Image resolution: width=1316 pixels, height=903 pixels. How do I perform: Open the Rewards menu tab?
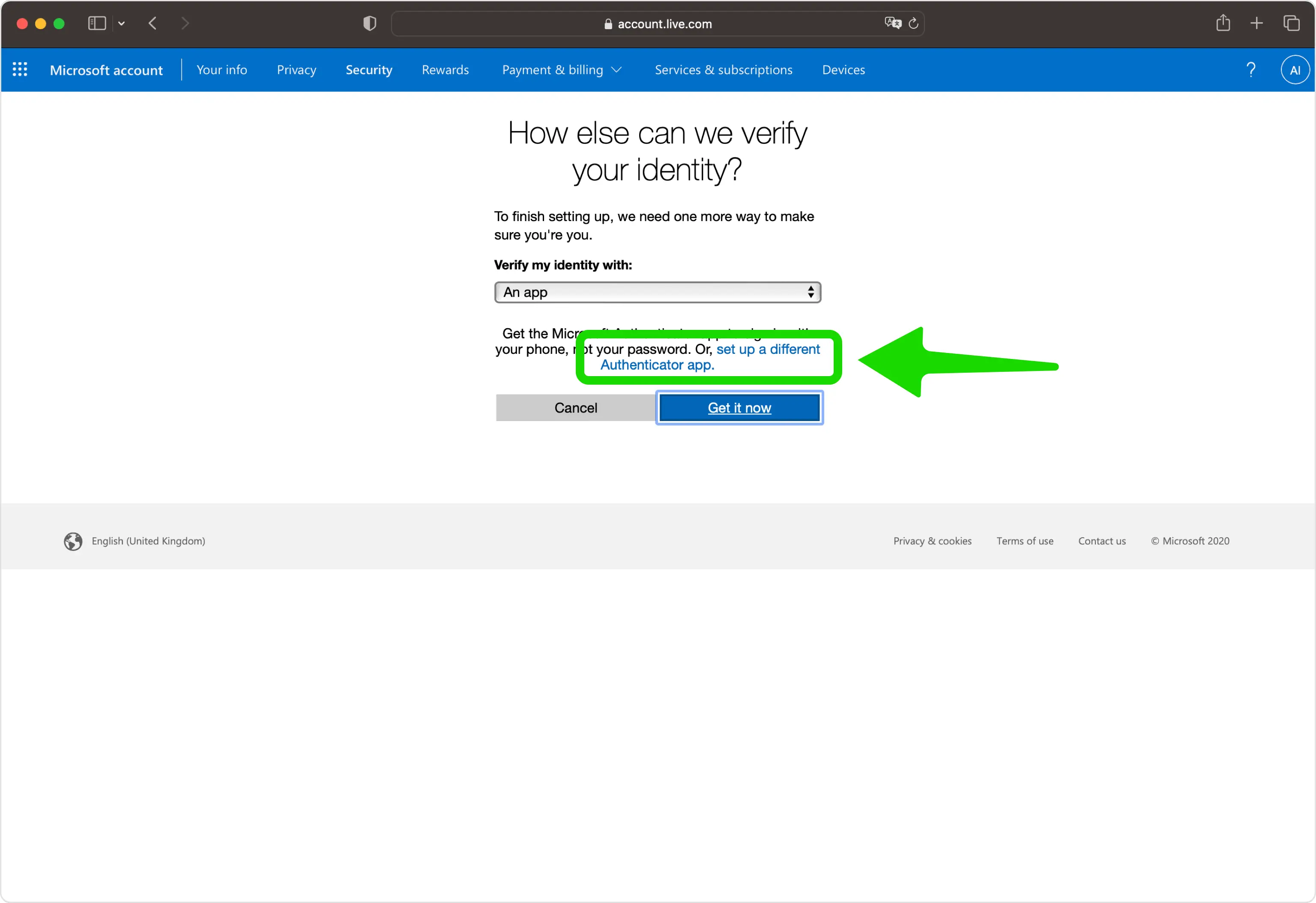pos(444,69)
